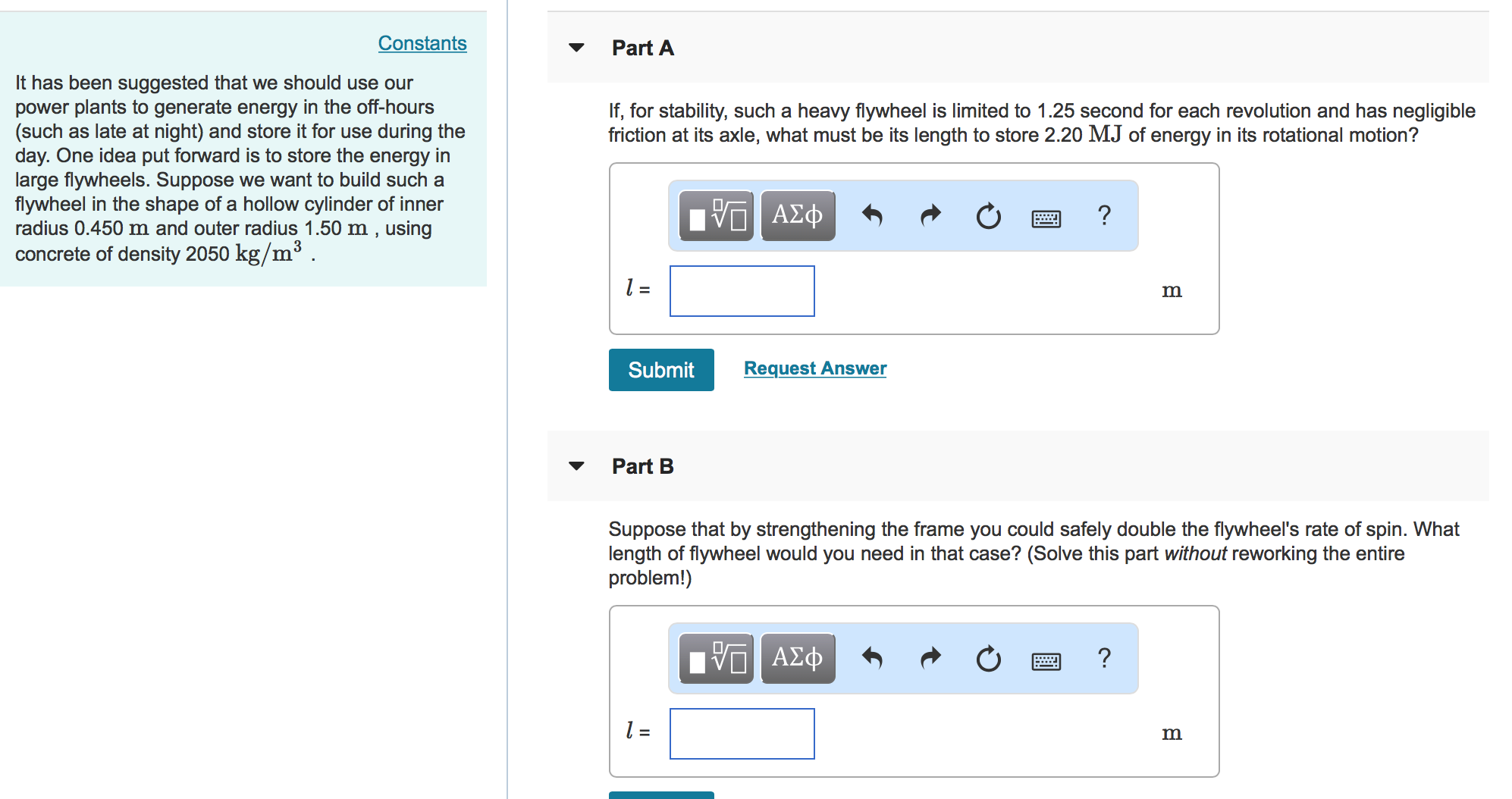Select the Greek symbols ΑΣΦ icon in Part A
This screenshot has width=1512, height=799.
[795, 215]
